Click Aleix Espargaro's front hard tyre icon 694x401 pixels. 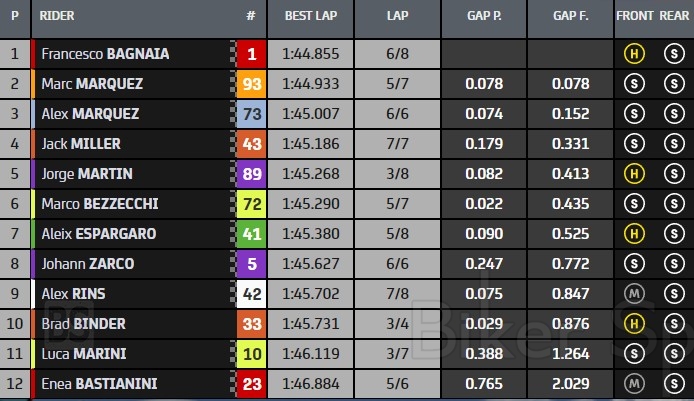[633, 234]
